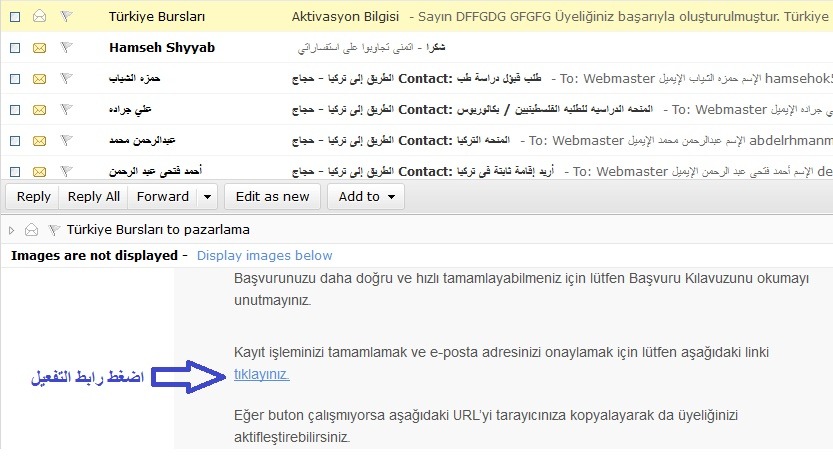Screen dimensions: 833x473
Task: Select checkbox of علي جراده message
Action: pos(15,110)
